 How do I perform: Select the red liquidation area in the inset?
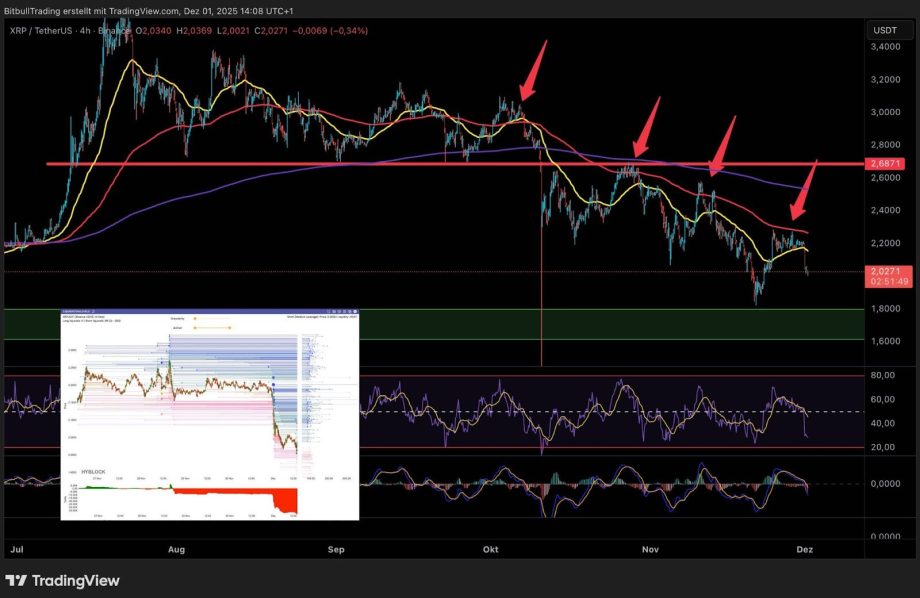pos(285,498)
